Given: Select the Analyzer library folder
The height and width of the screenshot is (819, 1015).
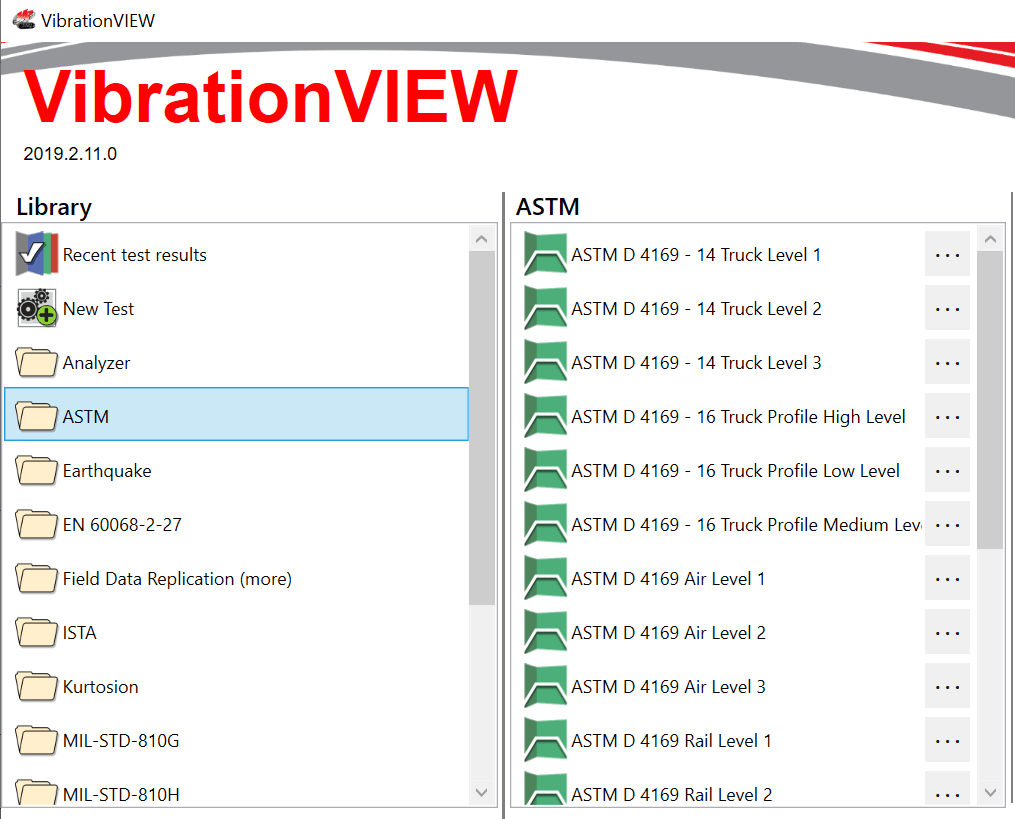Looking at the screenshot, I should coord(236,363).
